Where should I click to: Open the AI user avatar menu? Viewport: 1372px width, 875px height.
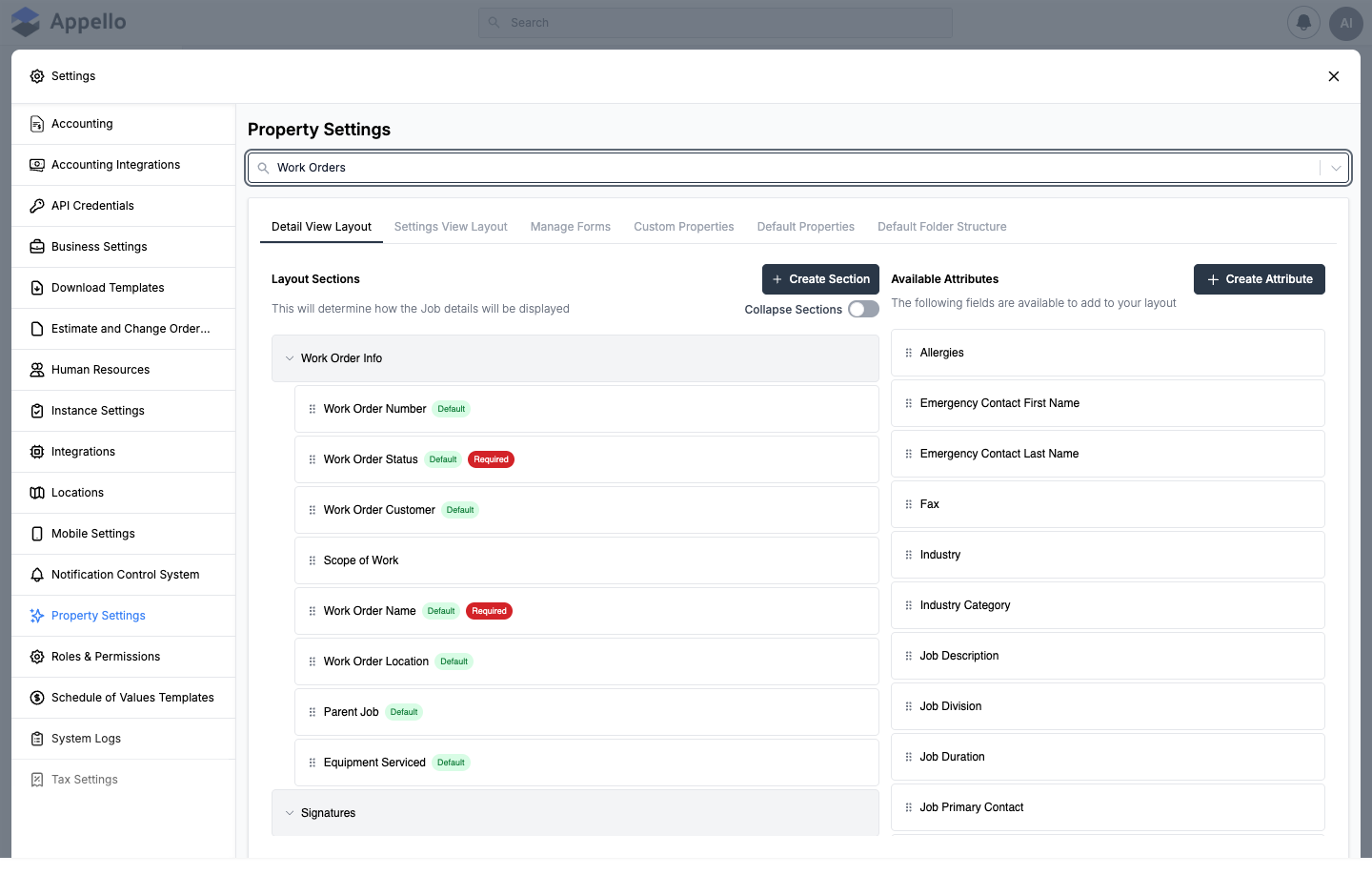pyautogui.click(x=1346, y=23)
